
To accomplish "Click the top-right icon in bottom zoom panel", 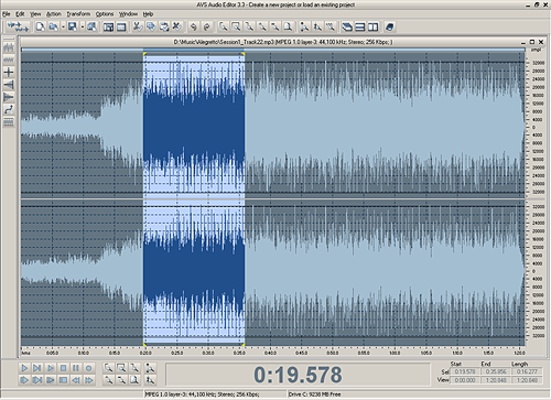I will point(150,368).
